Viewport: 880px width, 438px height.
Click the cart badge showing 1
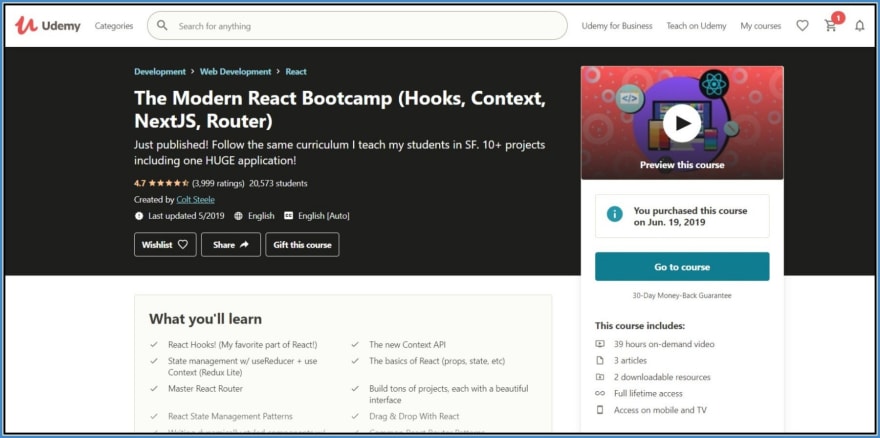coord(838,18)
